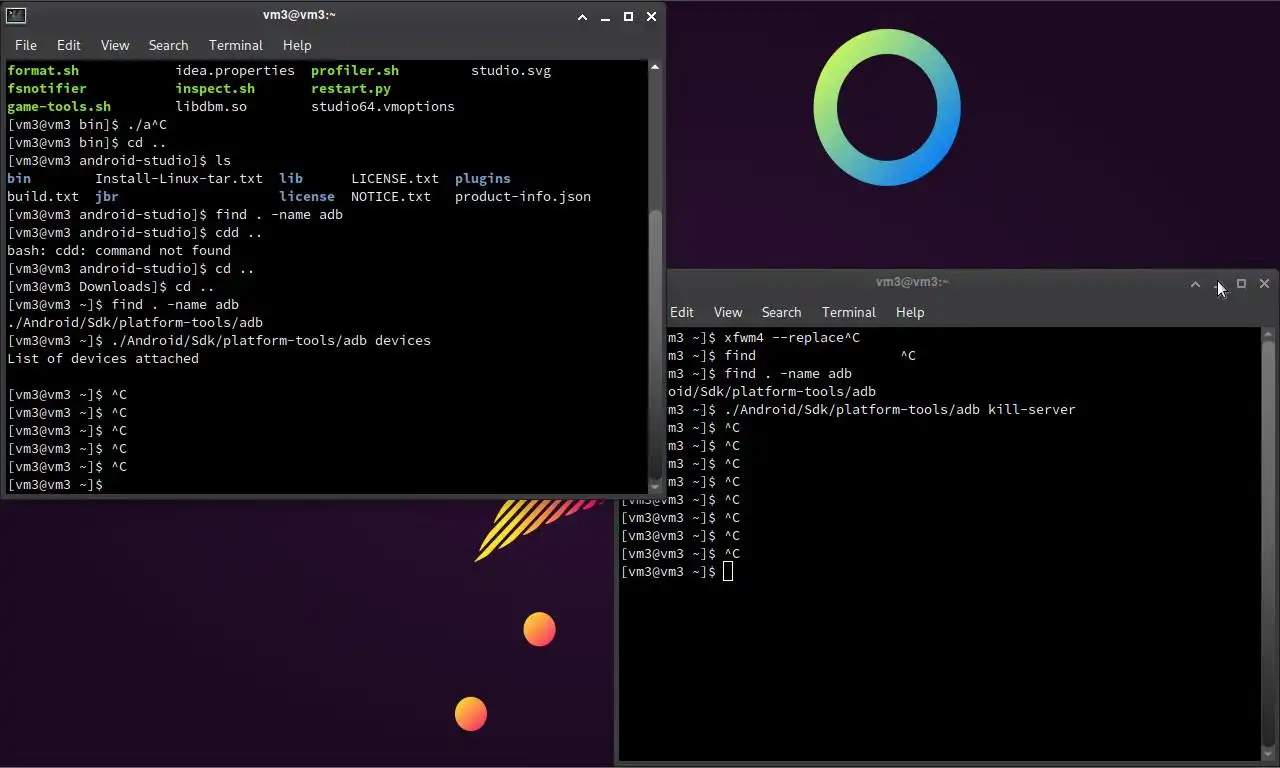Maximize the front terminal window
Viewport: 1280px width, 768px height.
629,17
